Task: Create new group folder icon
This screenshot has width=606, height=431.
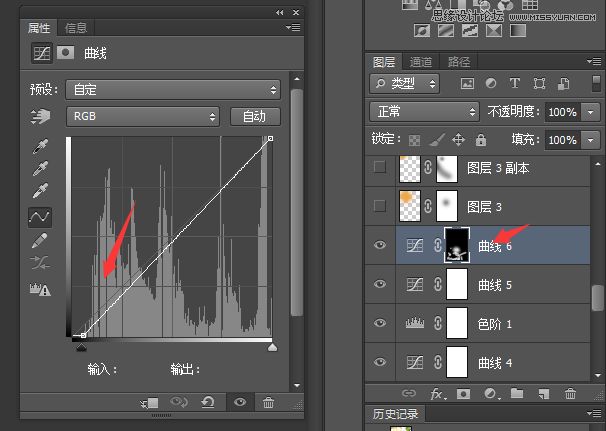Action: click(517, 393)
